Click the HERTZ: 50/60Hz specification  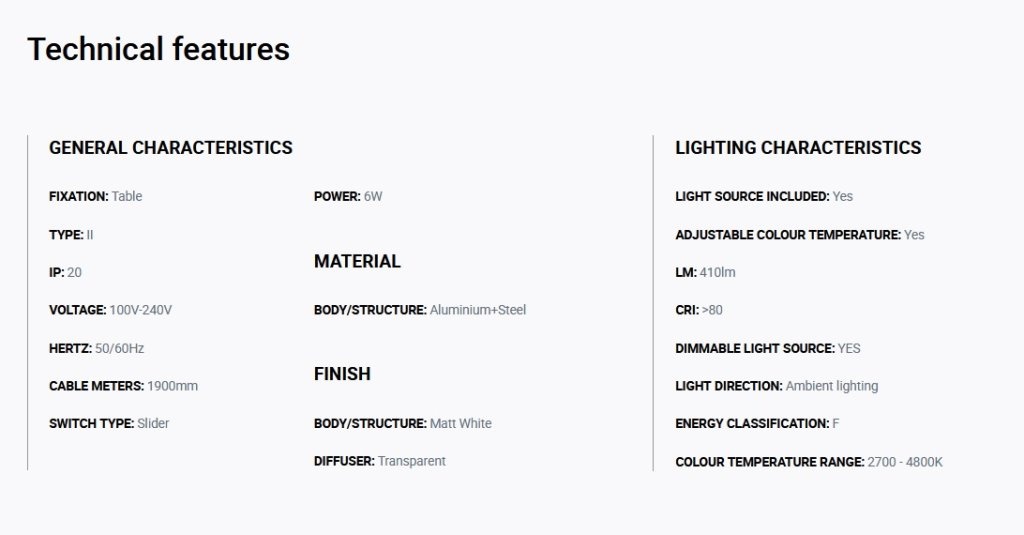click(97, 348)
